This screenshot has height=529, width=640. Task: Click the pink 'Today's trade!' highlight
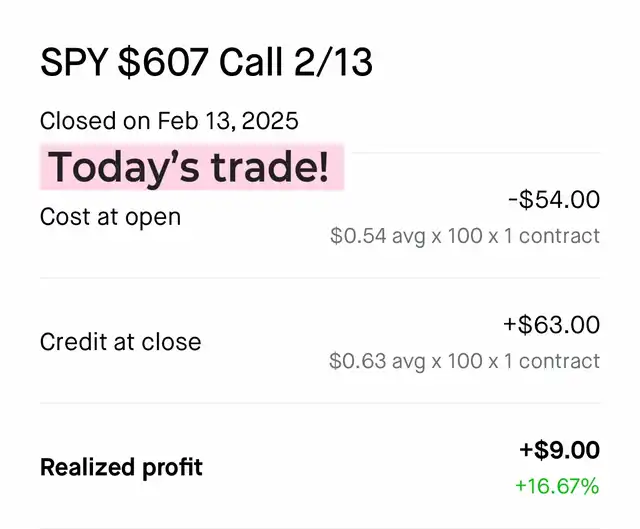point(190,167)
